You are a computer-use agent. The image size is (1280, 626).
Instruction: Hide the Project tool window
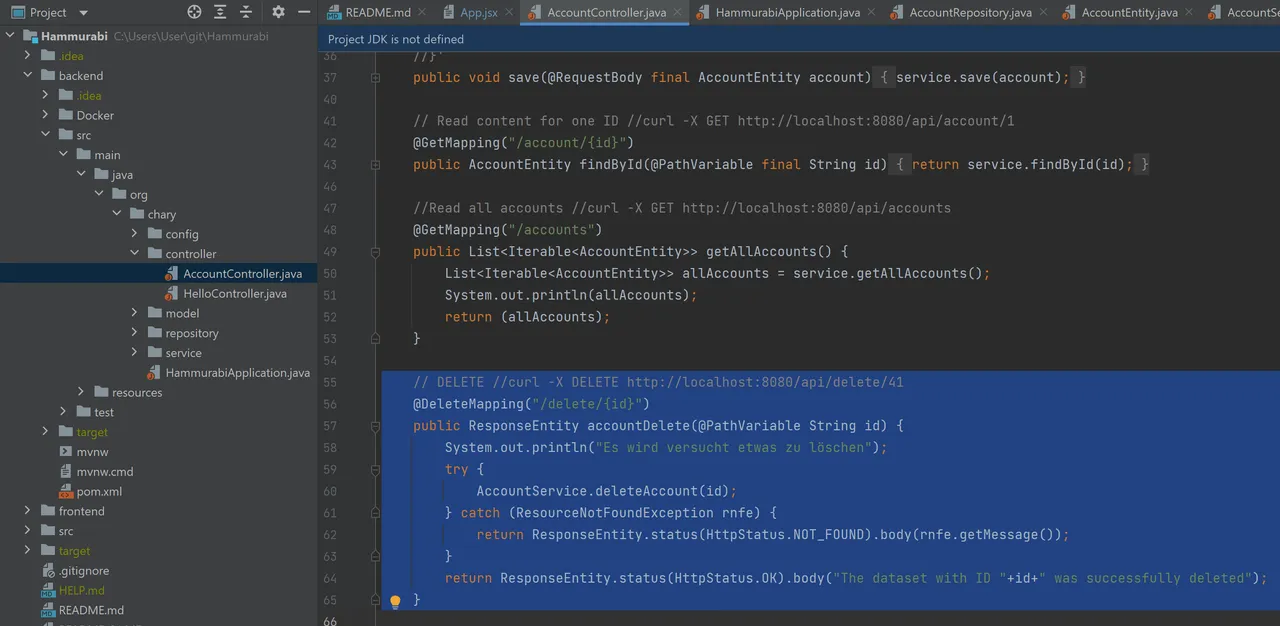304,12
